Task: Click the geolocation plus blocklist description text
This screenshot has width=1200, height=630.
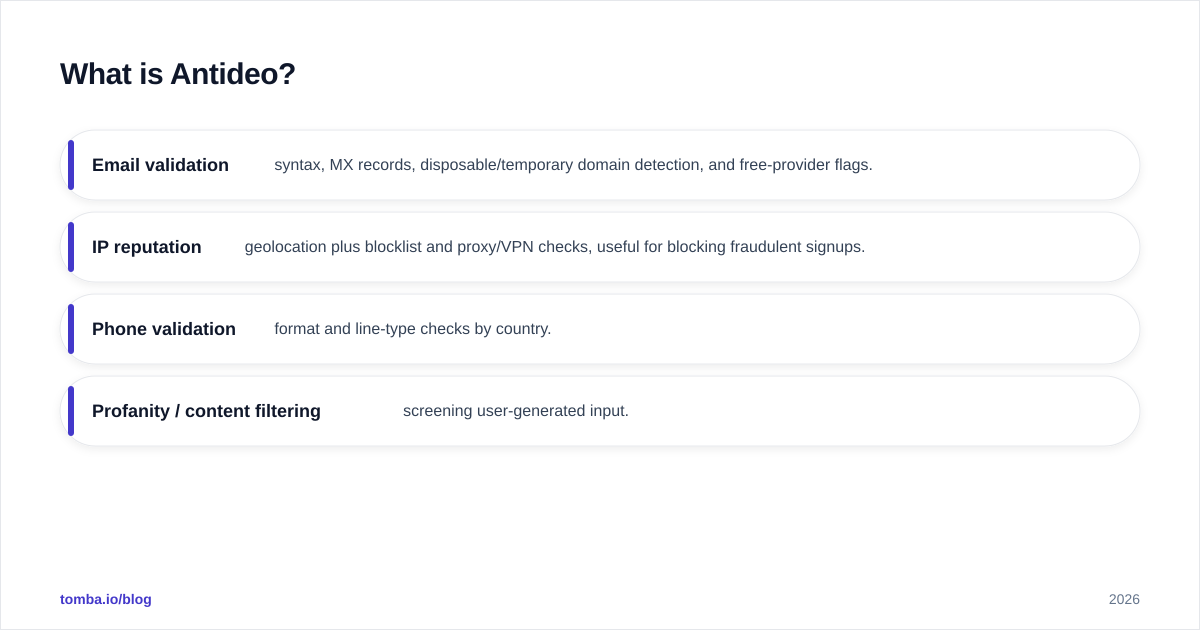Action: click(555, 247)
